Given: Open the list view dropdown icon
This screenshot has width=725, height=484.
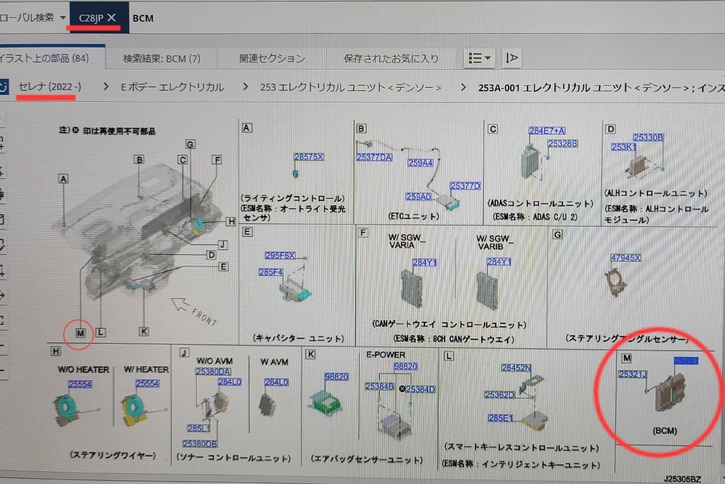Looking at the screenshot, I should point(479,58).
